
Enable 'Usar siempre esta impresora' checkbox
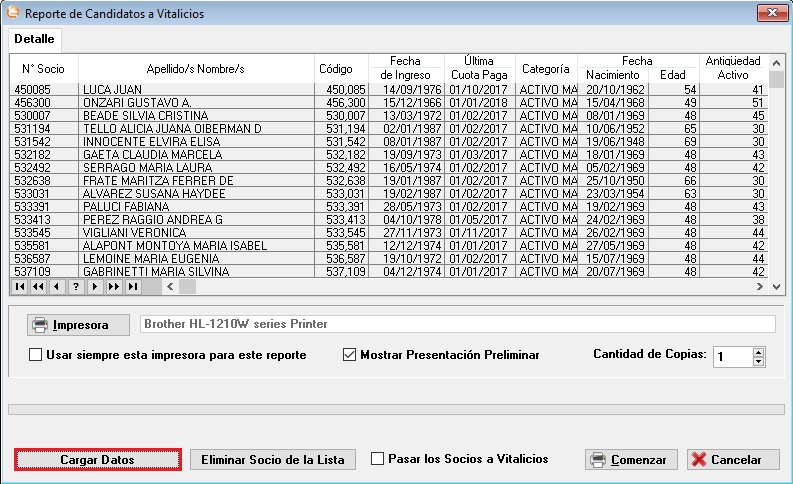click(x=36, y=355)
